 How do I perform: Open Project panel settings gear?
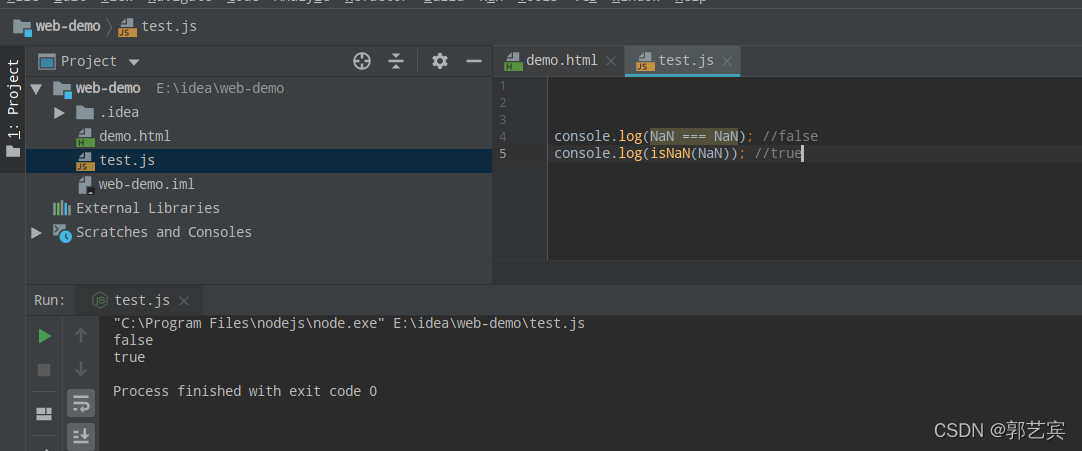(x=440, y=61)
